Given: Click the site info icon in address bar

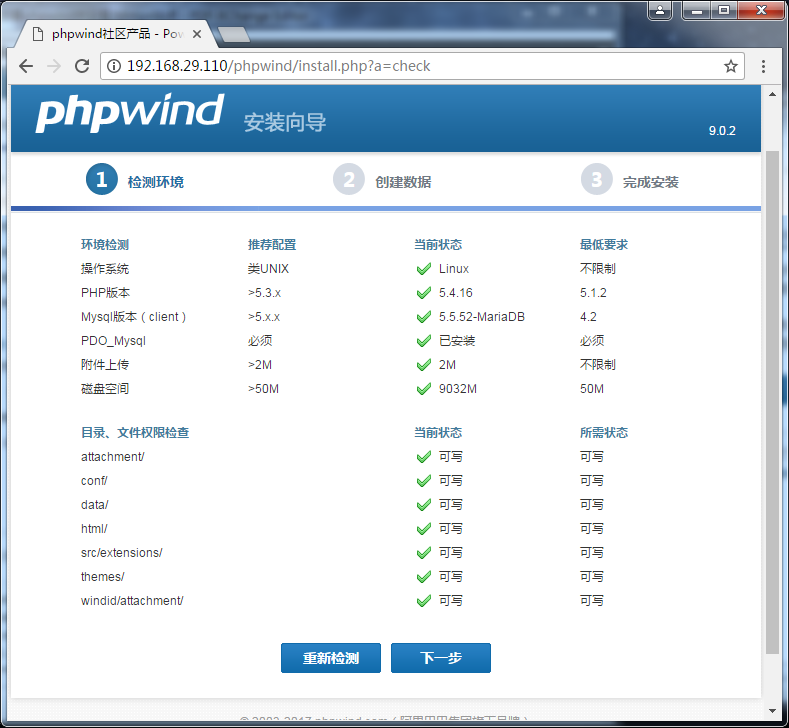Looking at the screenshot, I should [x=114, y=66].
